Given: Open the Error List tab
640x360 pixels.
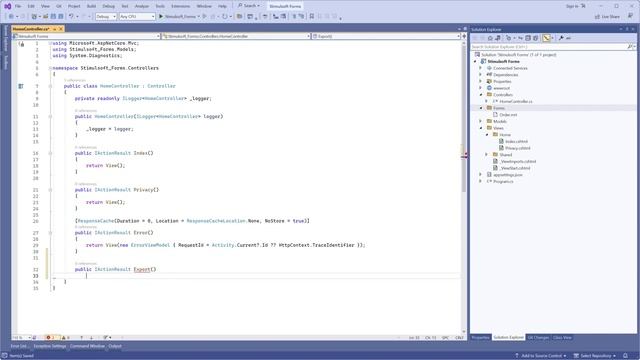Looking at the screenshot, I should (x=19, y=346).
